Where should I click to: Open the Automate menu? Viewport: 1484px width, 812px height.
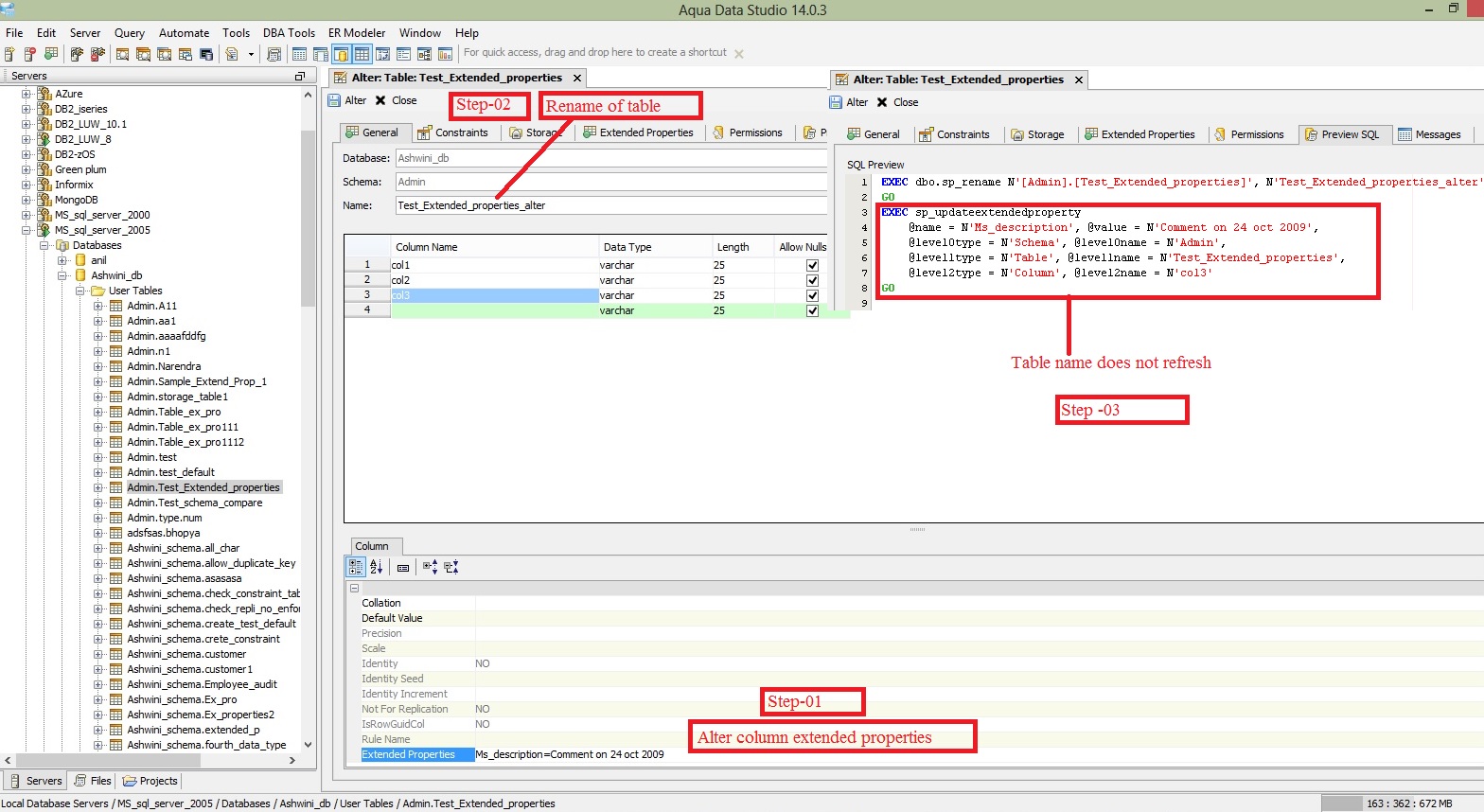pyautogui.click(x=185, y=32)
